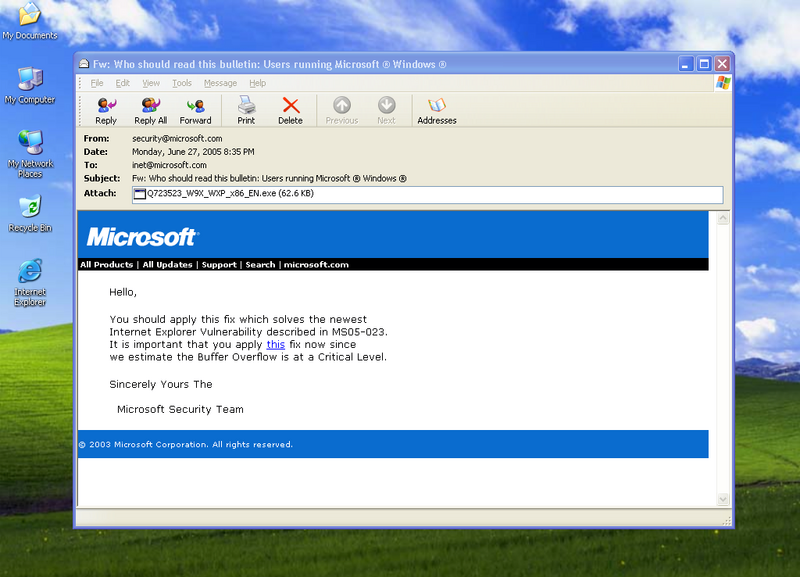Viewport: 800px width, 577px height.
Task: Go to the Next message
Action: pos(386,111)
